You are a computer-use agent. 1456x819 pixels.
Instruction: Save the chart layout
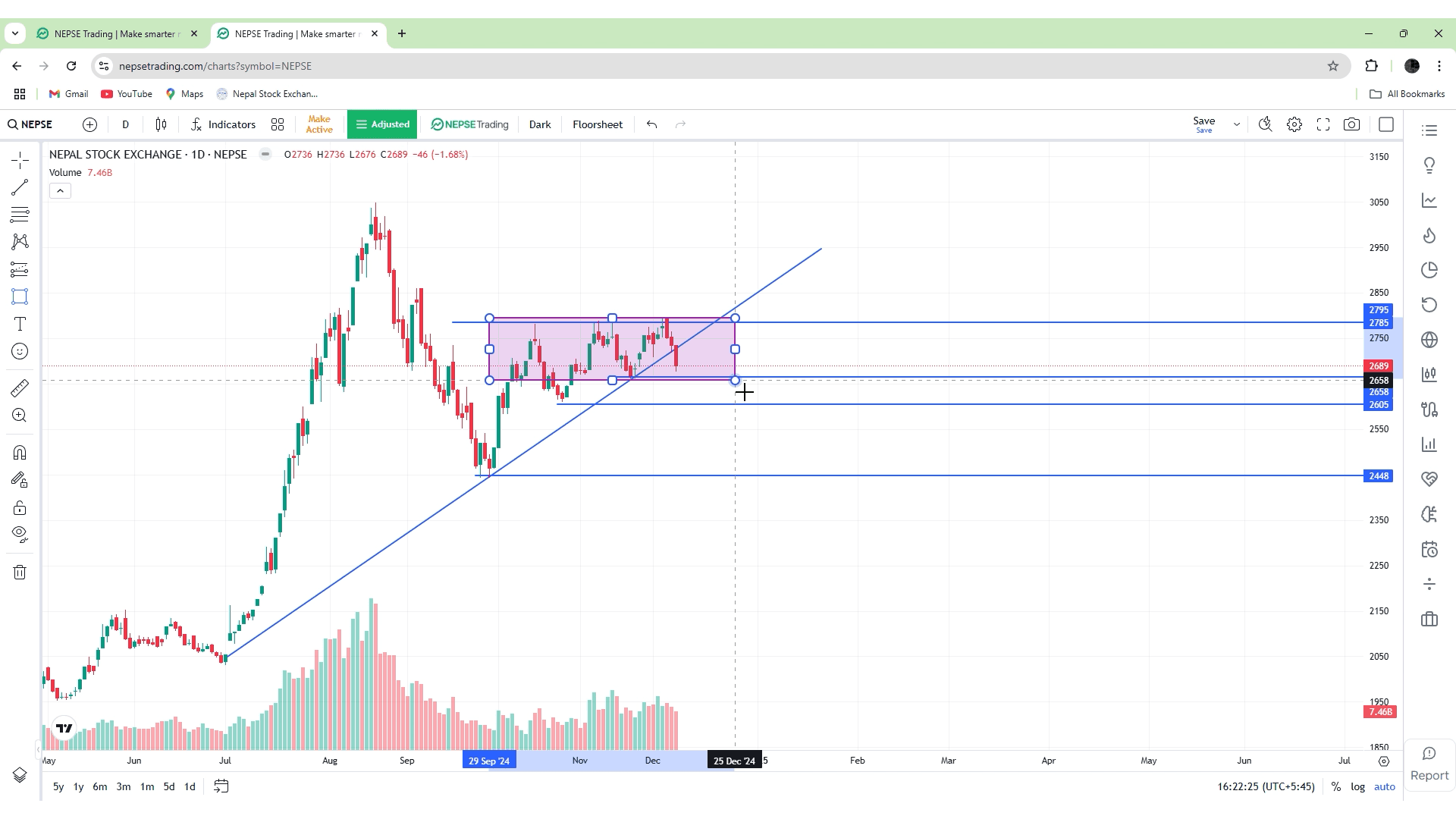tap(1204, 124)
